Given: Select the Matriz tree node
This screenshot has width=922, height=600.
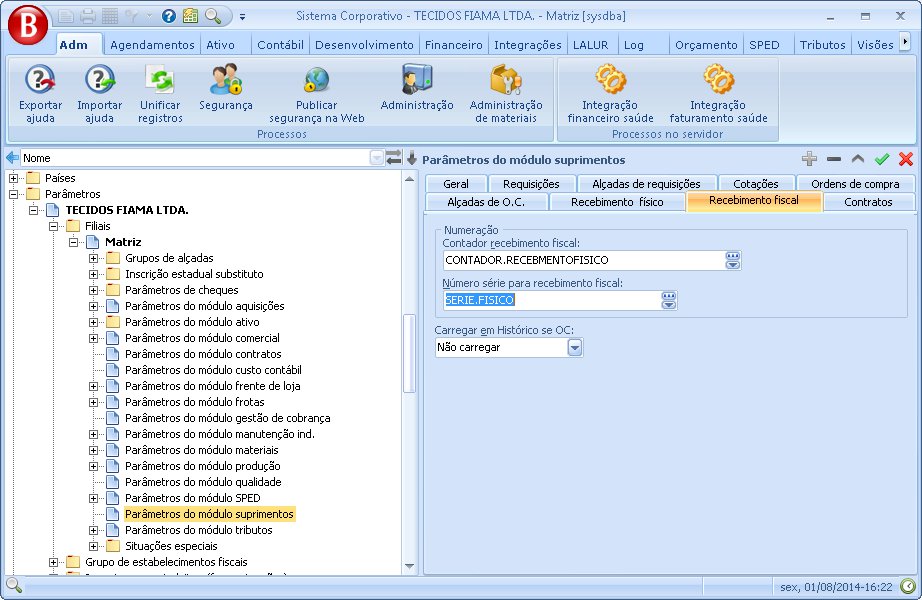Looking at the screenshot, I should pyautogui.click(x=123, y=242).
